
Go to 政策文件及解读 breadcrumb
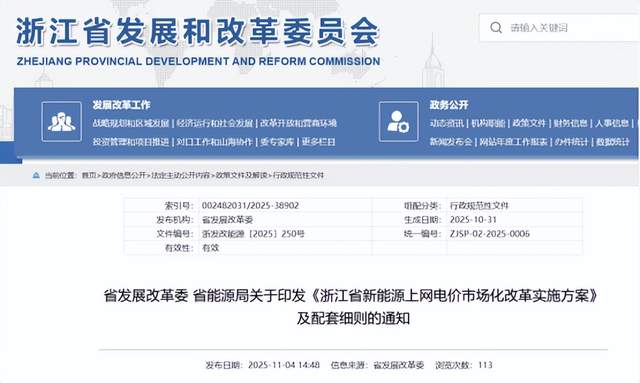tap(241, 175)
